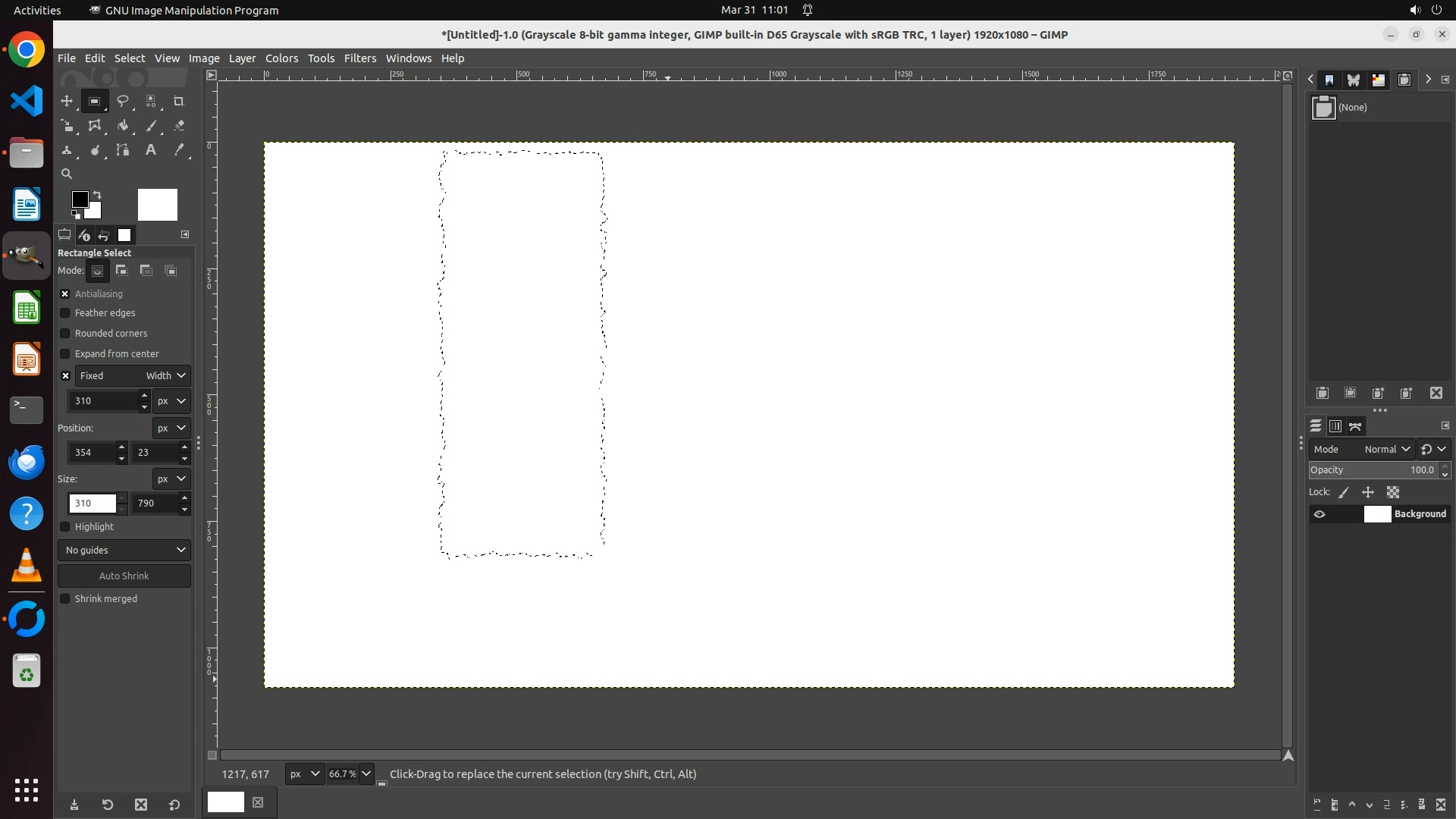Image resolution: width=1456 pixels, height=819 pixels.
Task: Select the Text tool
Action: coord(151,150)
